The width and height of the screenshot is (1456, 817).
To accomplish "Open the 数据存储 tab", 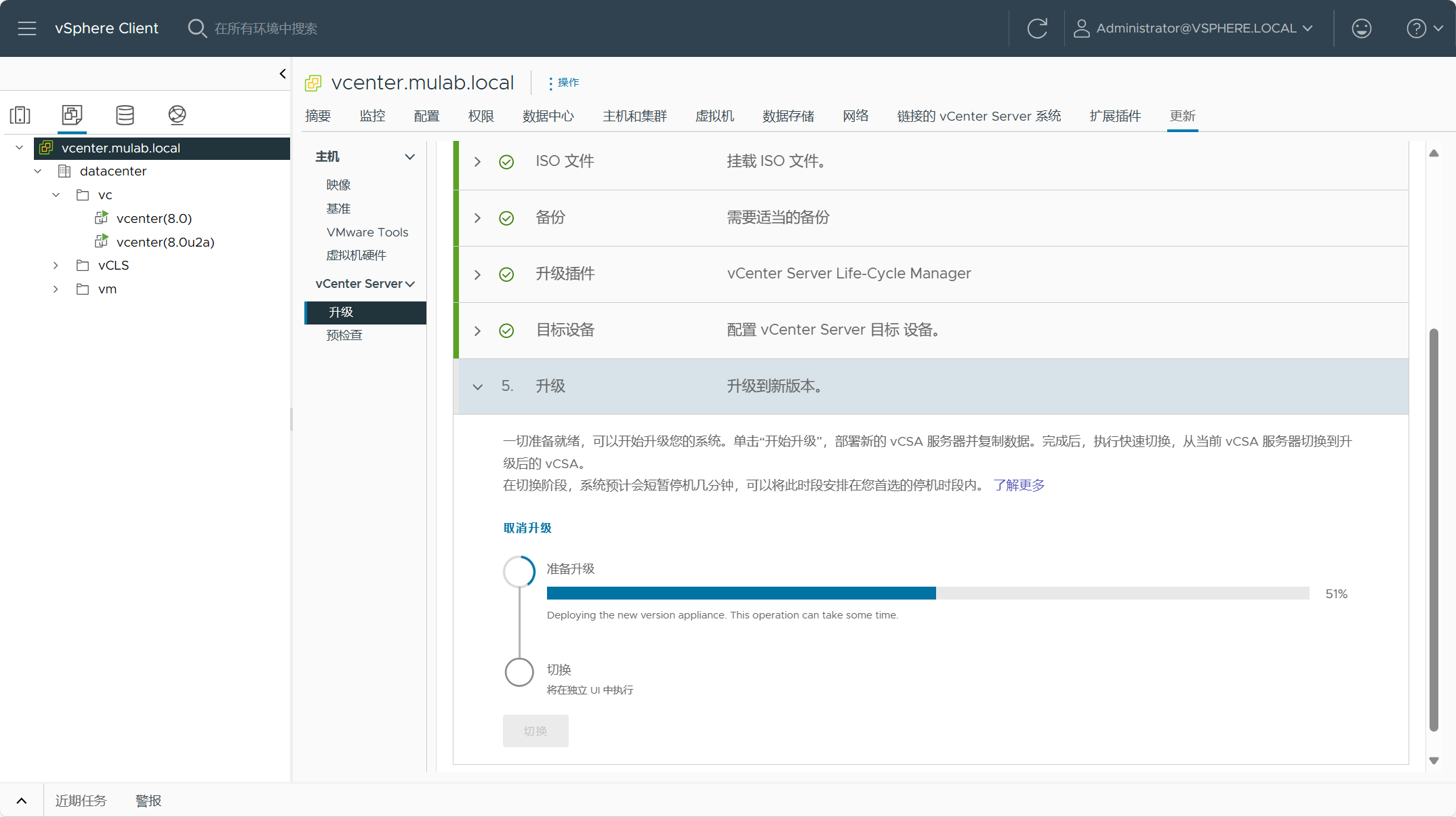I will [788, 116].
